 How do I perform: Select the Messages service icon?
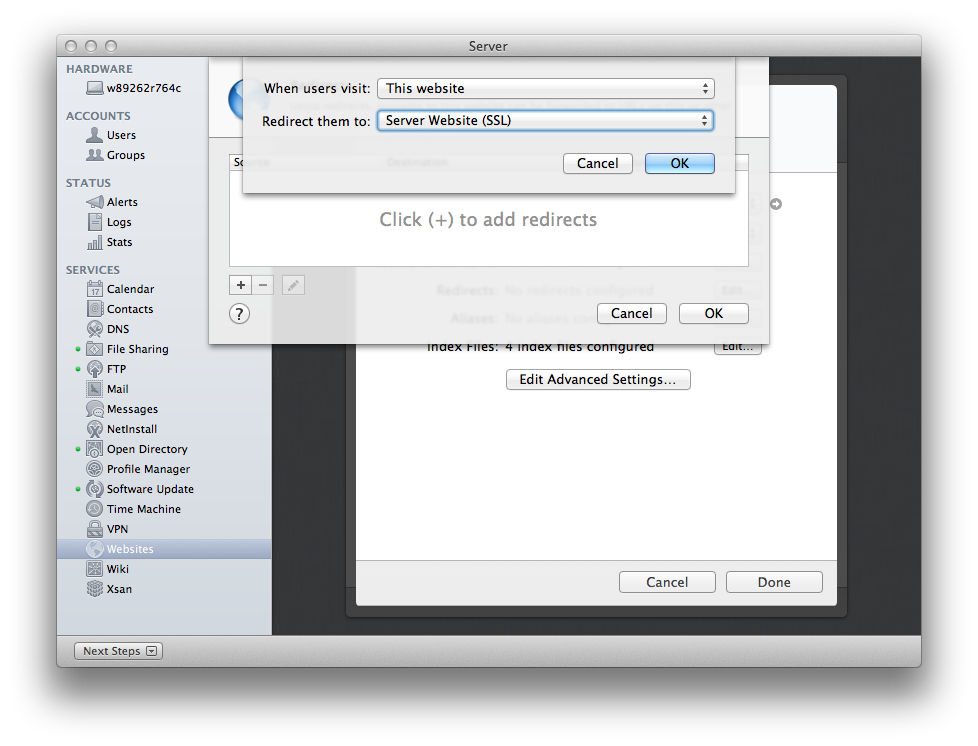coord(95,409)
